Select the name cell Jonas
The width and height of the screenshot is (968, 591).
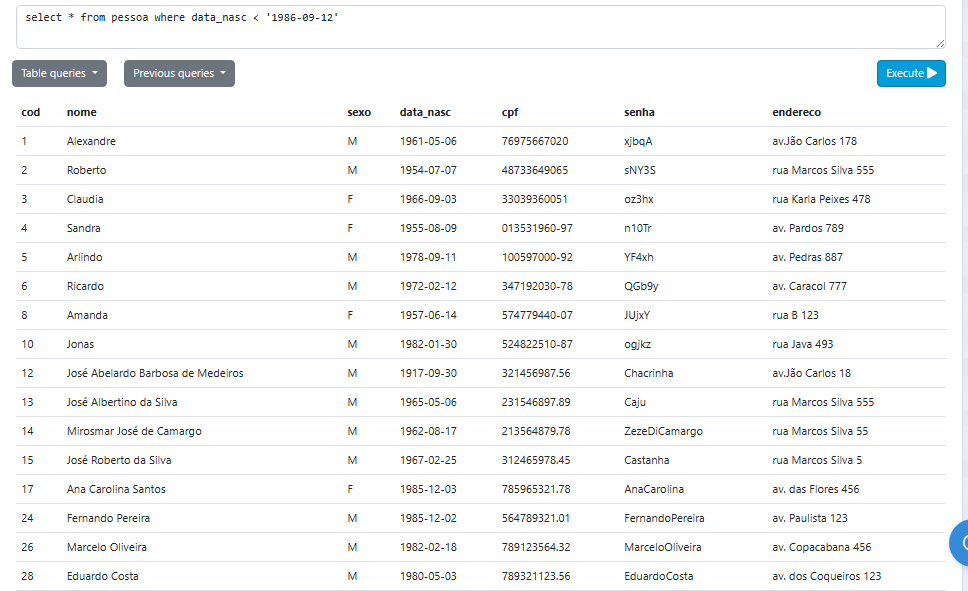[80, 345]
